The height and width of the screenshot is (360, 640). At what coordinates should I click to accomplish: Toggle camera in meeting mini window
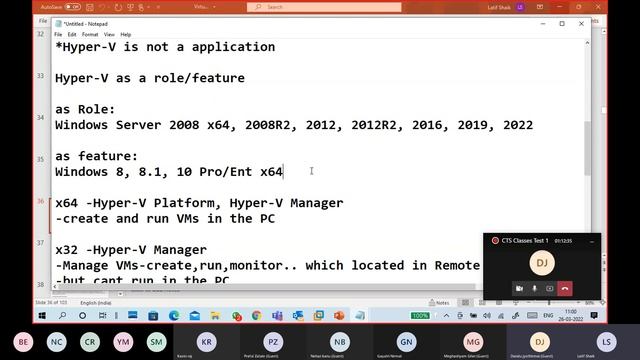pyautogui.click(x=519, y=289)
